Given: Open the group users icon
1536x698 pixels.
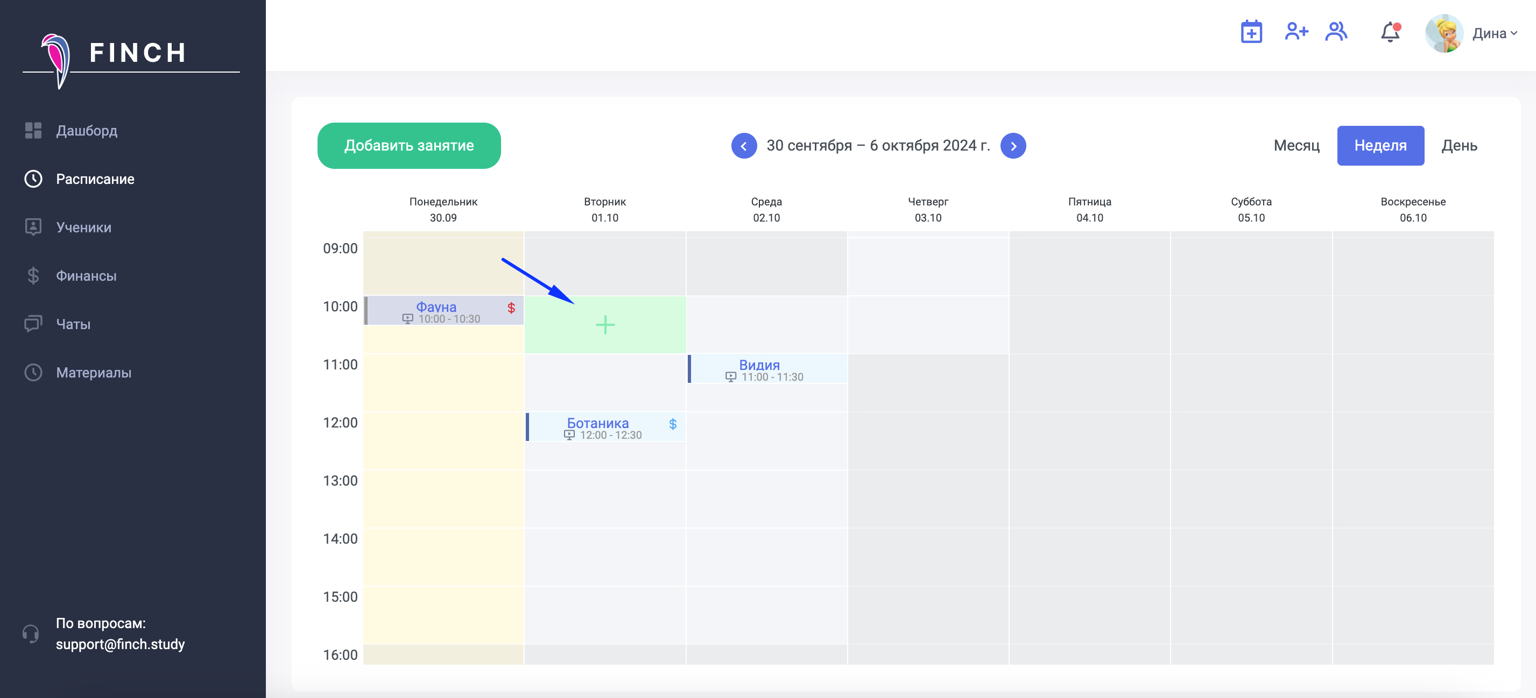Looking at the screenshot, I should coord(1337,32).
